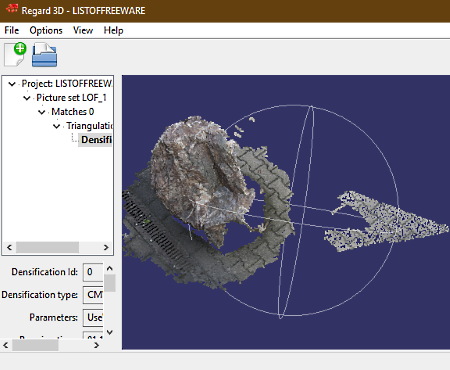
Task: Select the Project LISTOFFREEWARE tree item
Action: tap(67, 84)
